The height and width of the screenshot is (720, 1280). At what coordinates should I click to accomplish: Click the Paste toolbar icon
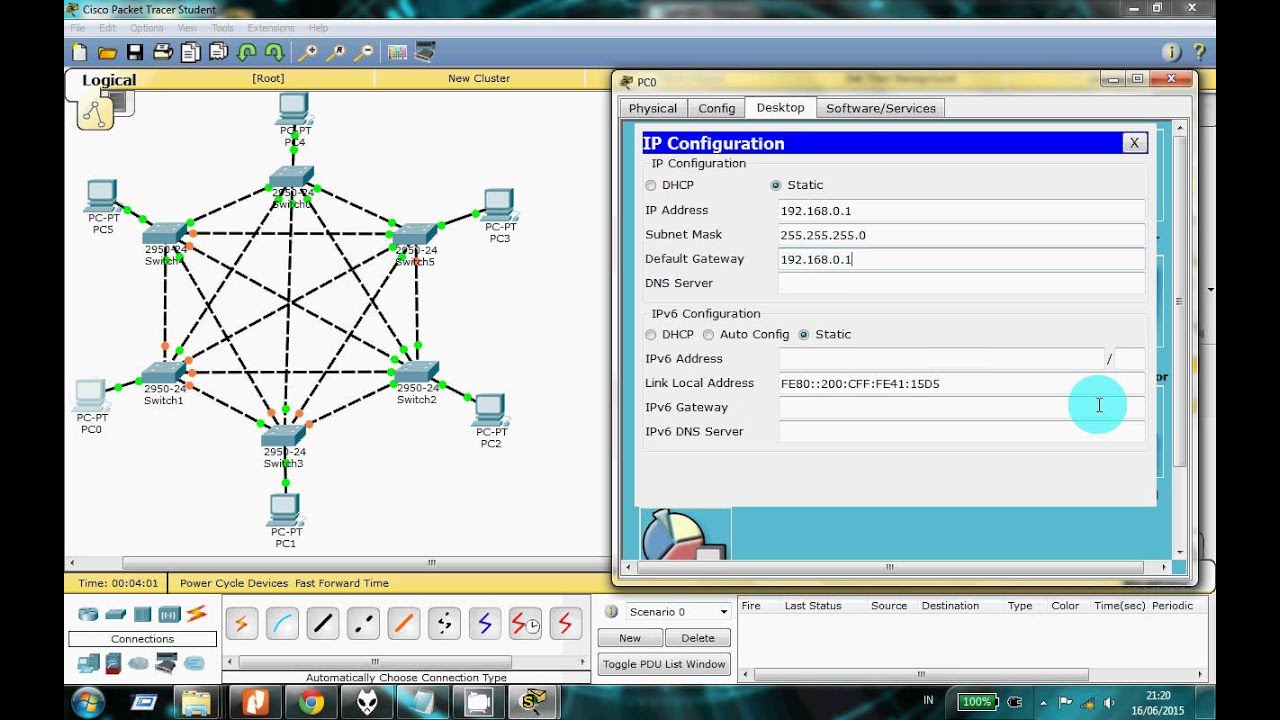217,52
